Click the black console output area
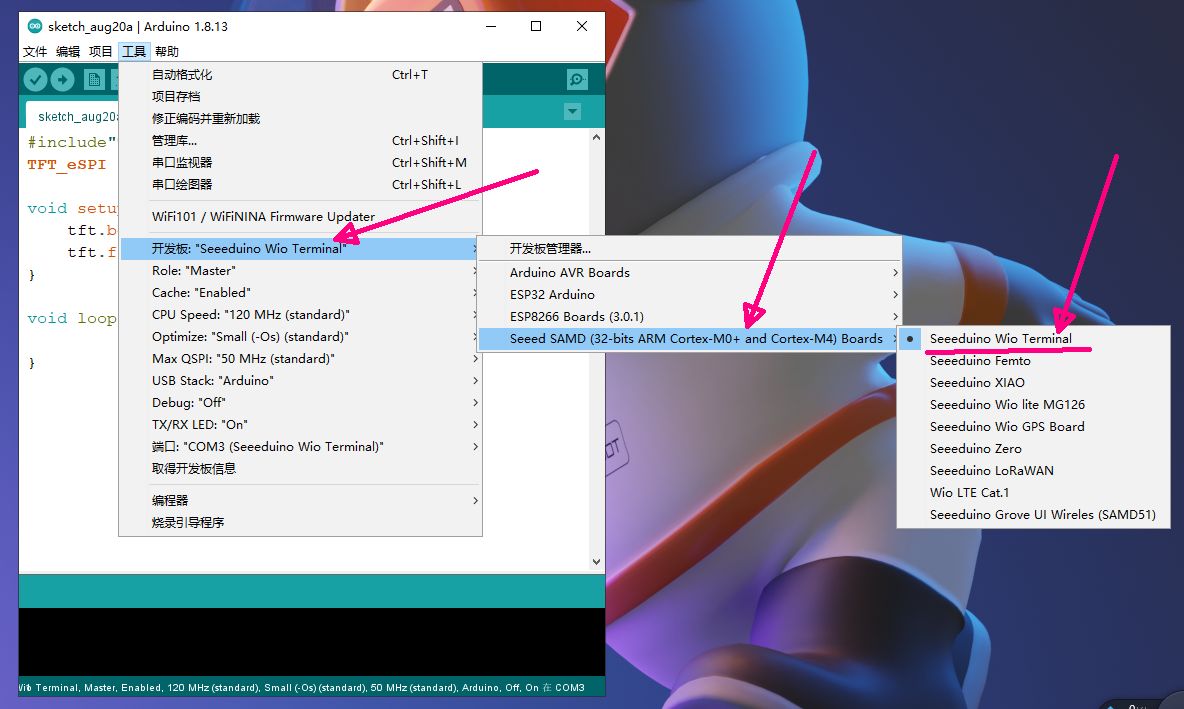 (312, 642)
